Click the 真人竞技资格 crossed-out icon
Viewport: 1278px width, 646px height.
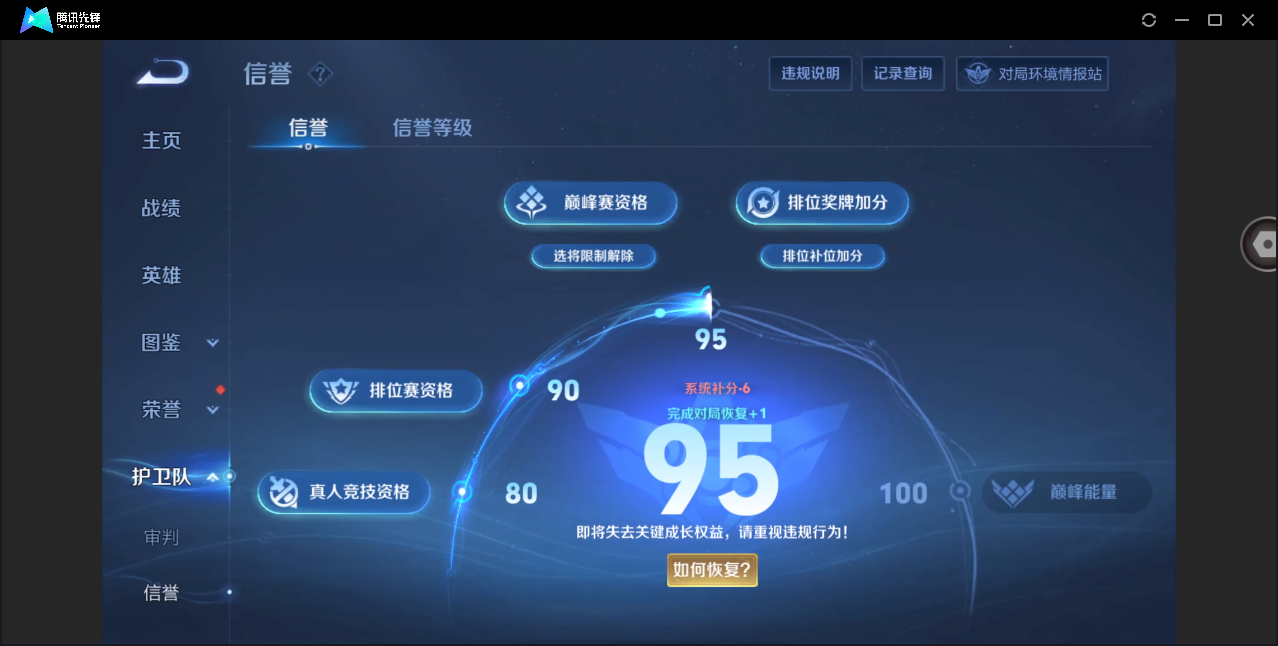pos(285,492)
